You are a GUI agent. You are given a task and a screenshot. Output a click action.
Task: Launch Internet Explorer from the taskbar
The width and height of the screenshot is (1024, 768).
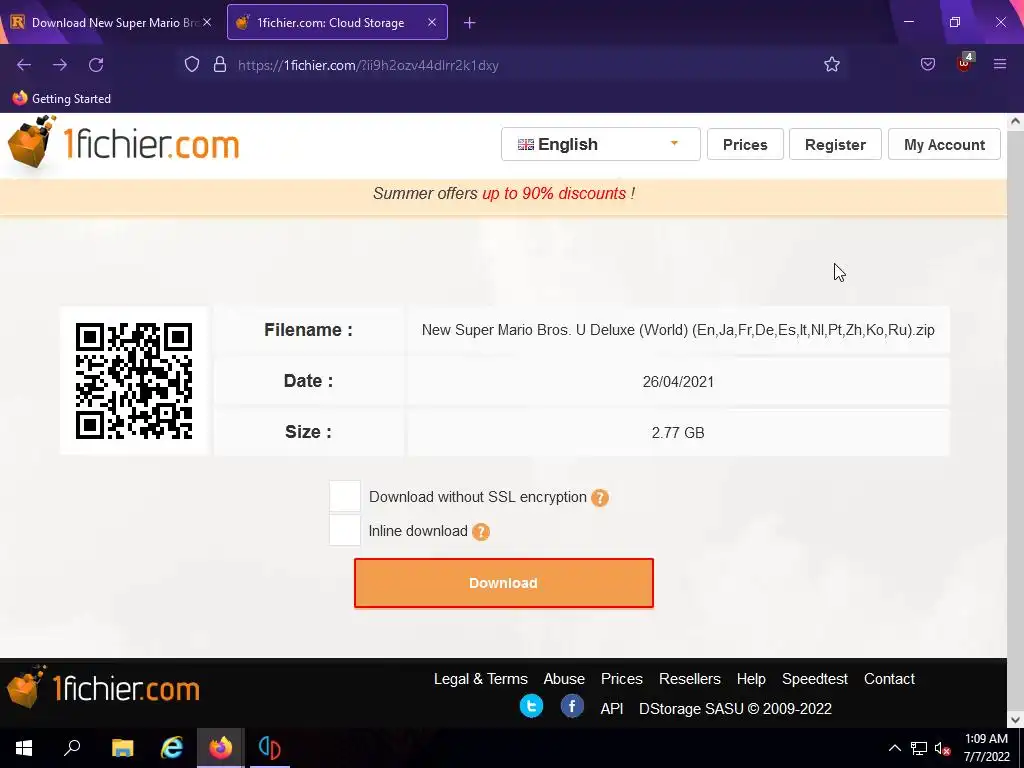(171, 748)
